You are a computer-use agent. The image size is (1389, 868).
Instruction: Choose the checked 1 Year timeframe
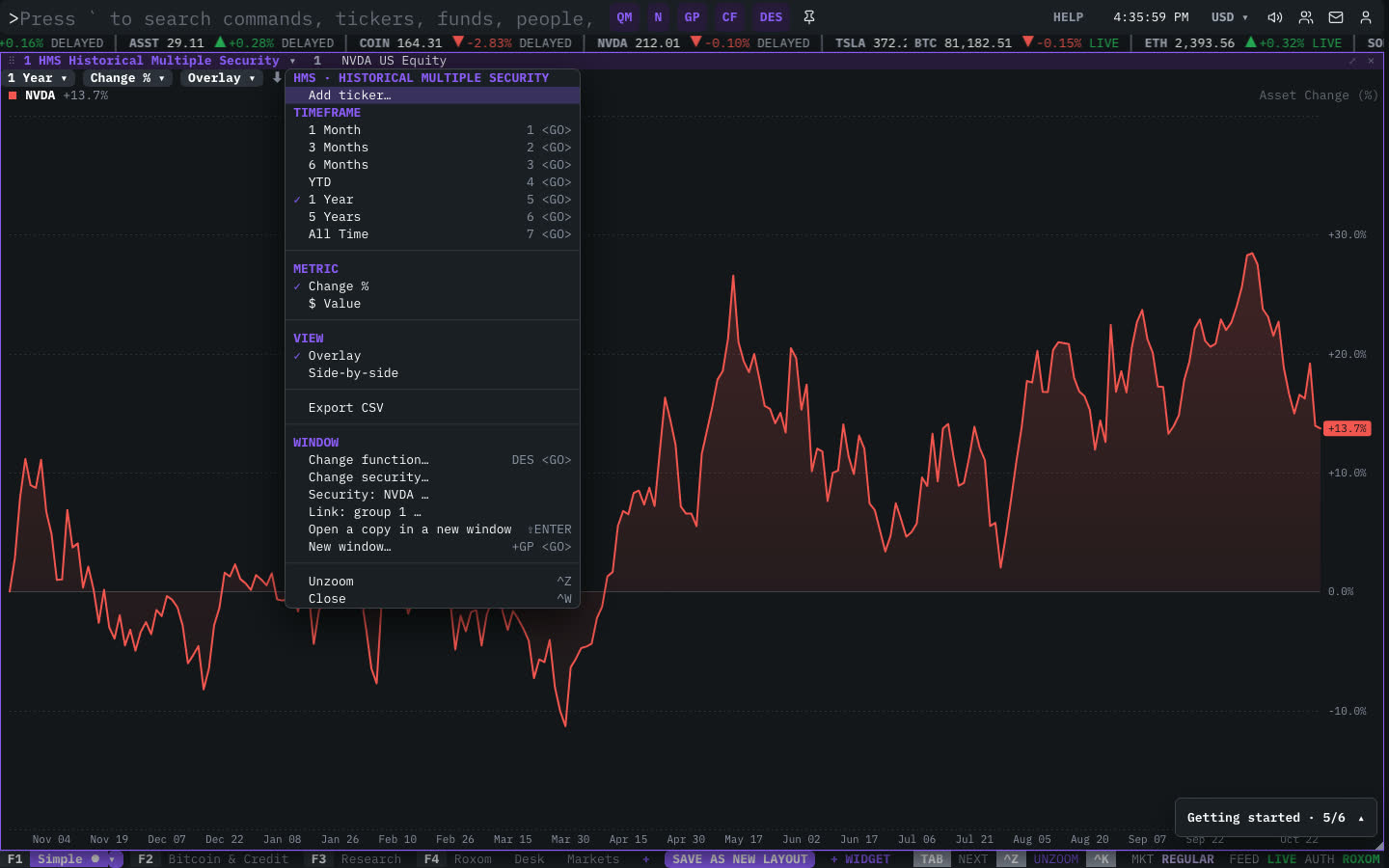[x=432, y=200]
